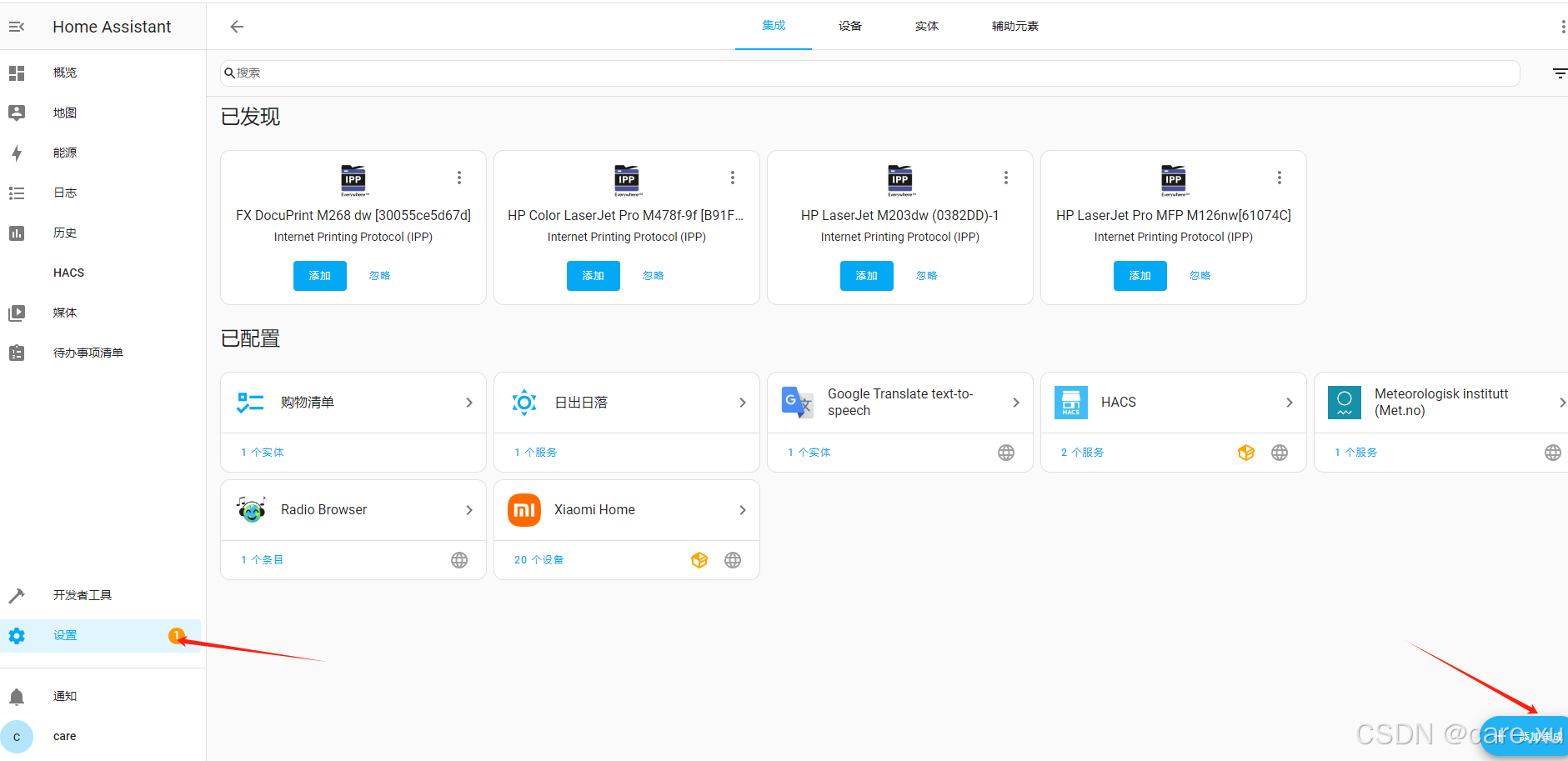
Task: Open the care user profile
Action: 100,736
